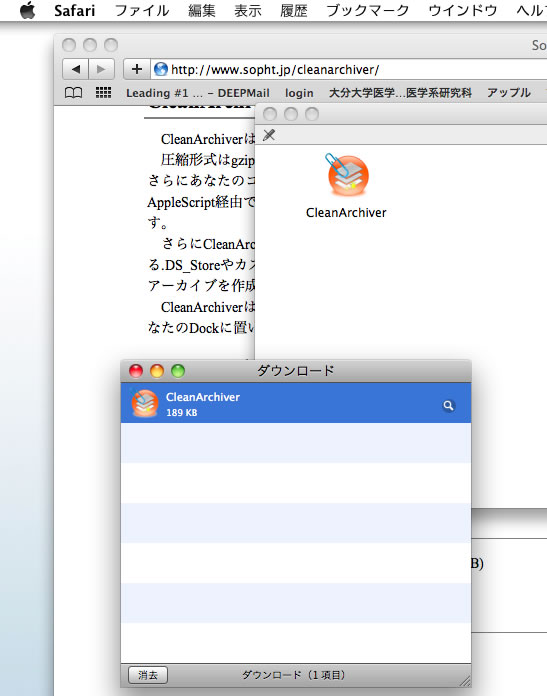
Task: Open the 大分大学医学 bookmark
Action: (x=400, y=93)
